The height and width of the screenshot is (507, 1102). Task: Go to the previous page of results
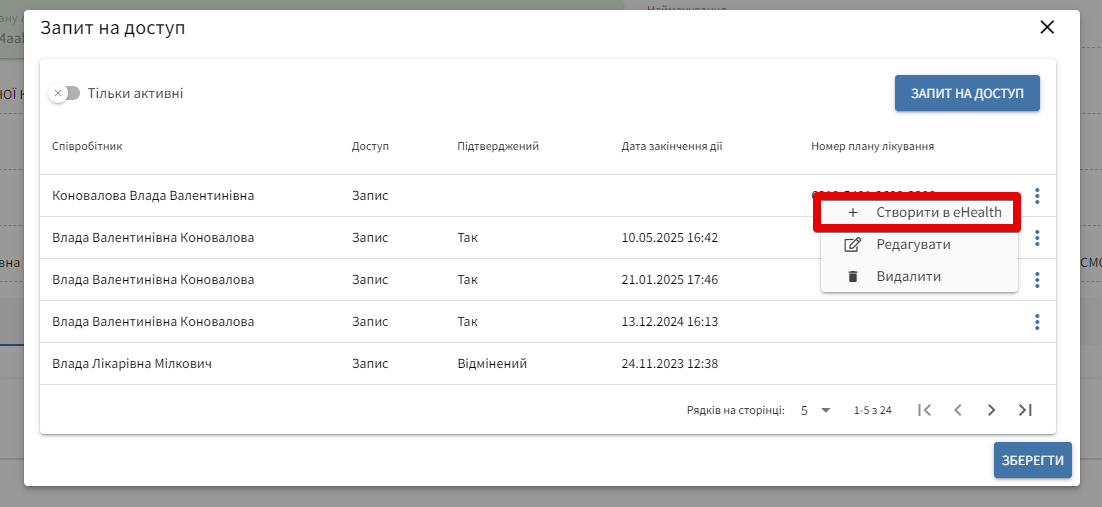coord(958,410)
